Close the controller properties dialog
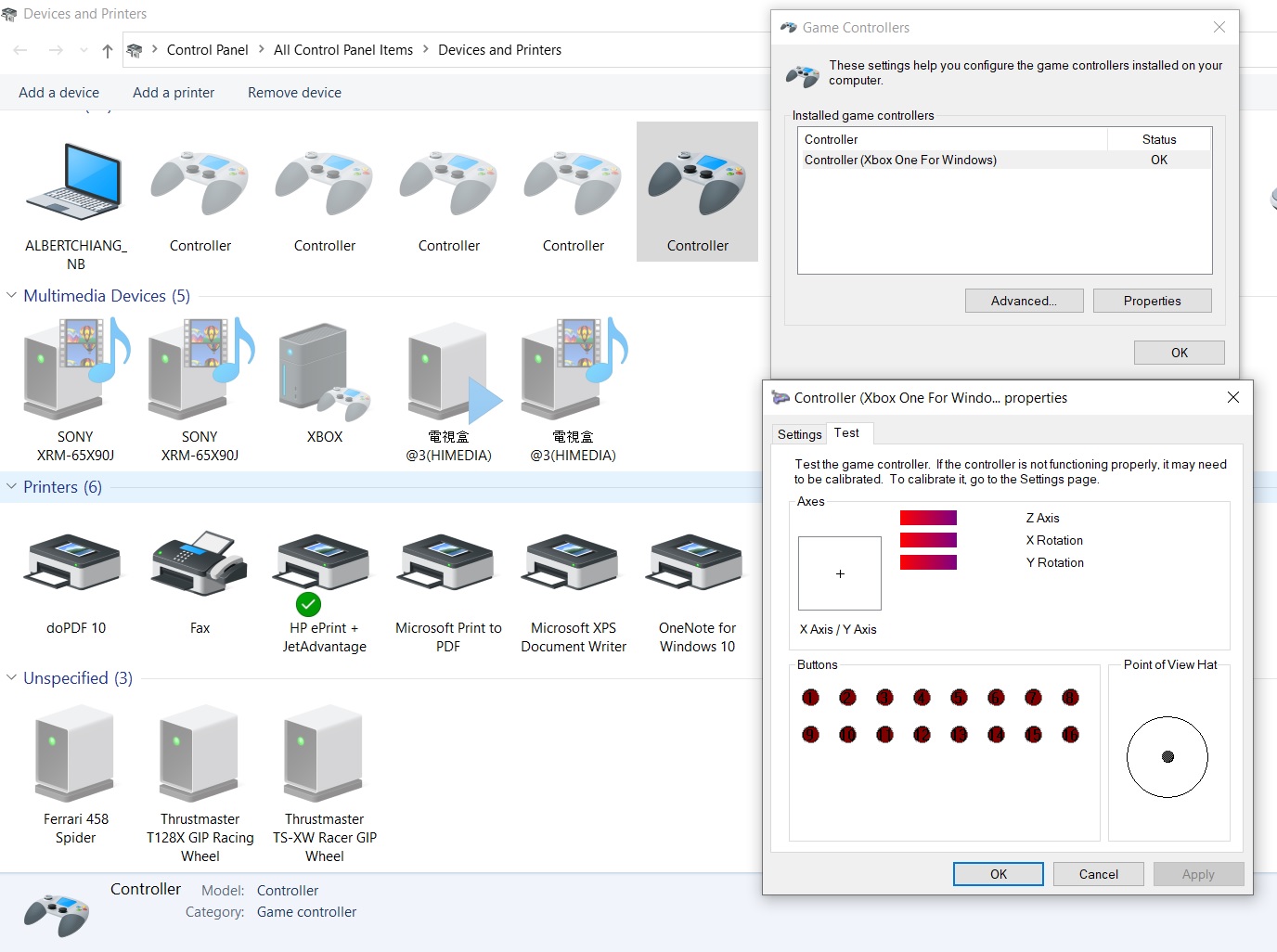Viewport: 1277px width, 952px height. click(x=1232, y=397)
